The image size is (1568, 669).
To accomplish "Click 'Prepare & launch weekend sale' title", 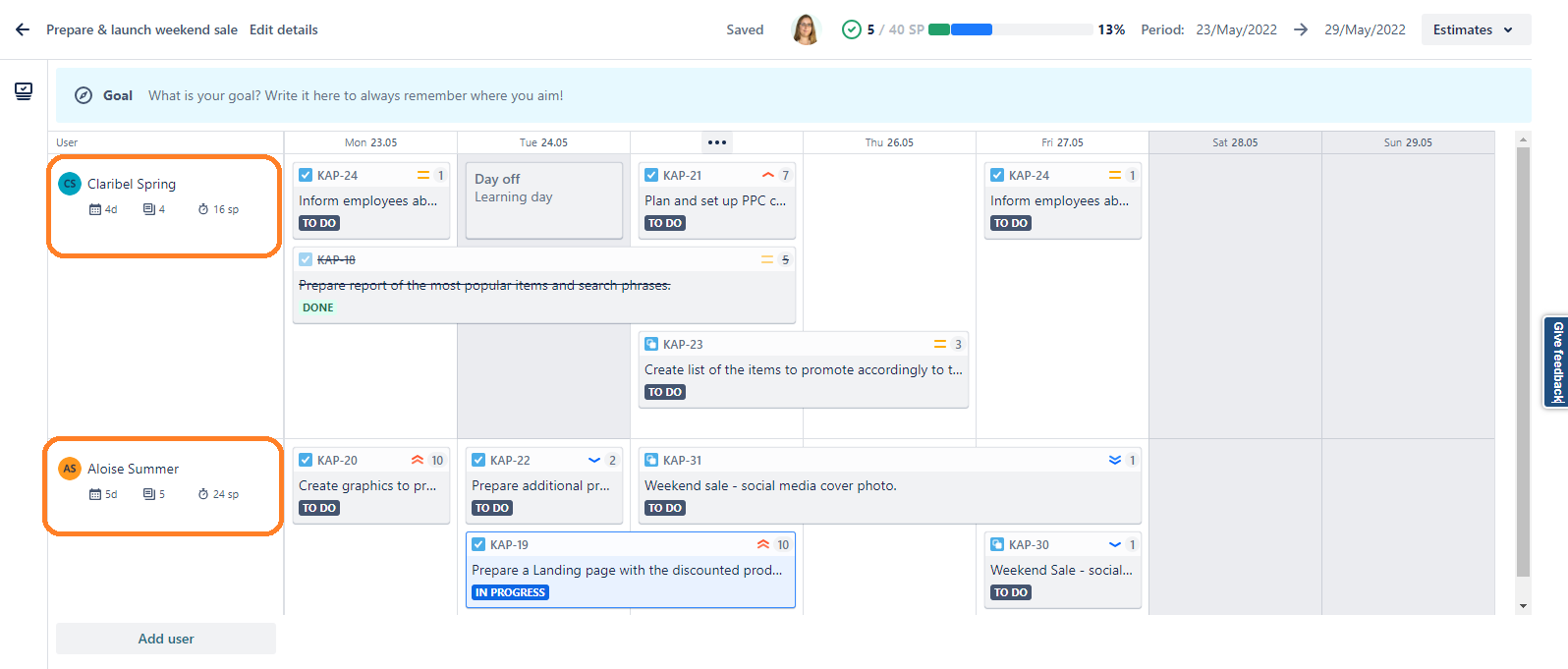I will point(141,29).
